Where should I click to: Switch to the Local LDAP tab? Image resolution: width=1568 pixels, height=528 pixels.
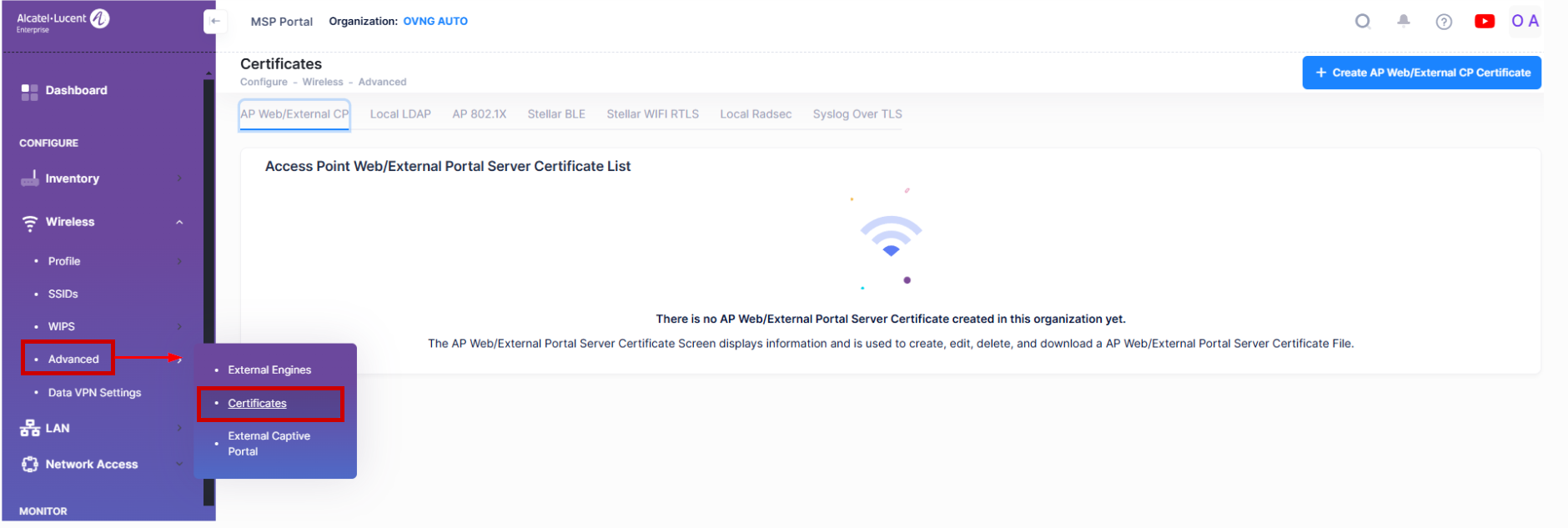(x=400, y=114)
